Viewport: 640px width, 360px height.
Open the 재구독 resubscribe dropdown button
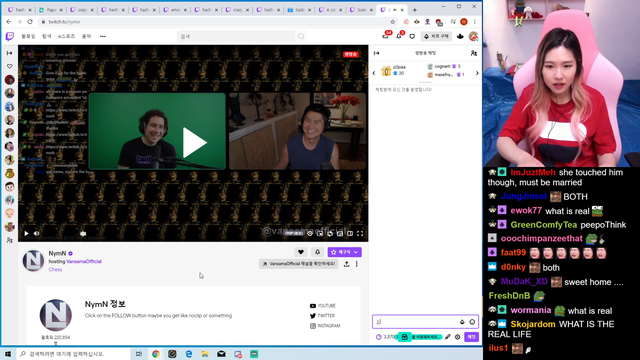pyautogui.click(x=344, y=252)
